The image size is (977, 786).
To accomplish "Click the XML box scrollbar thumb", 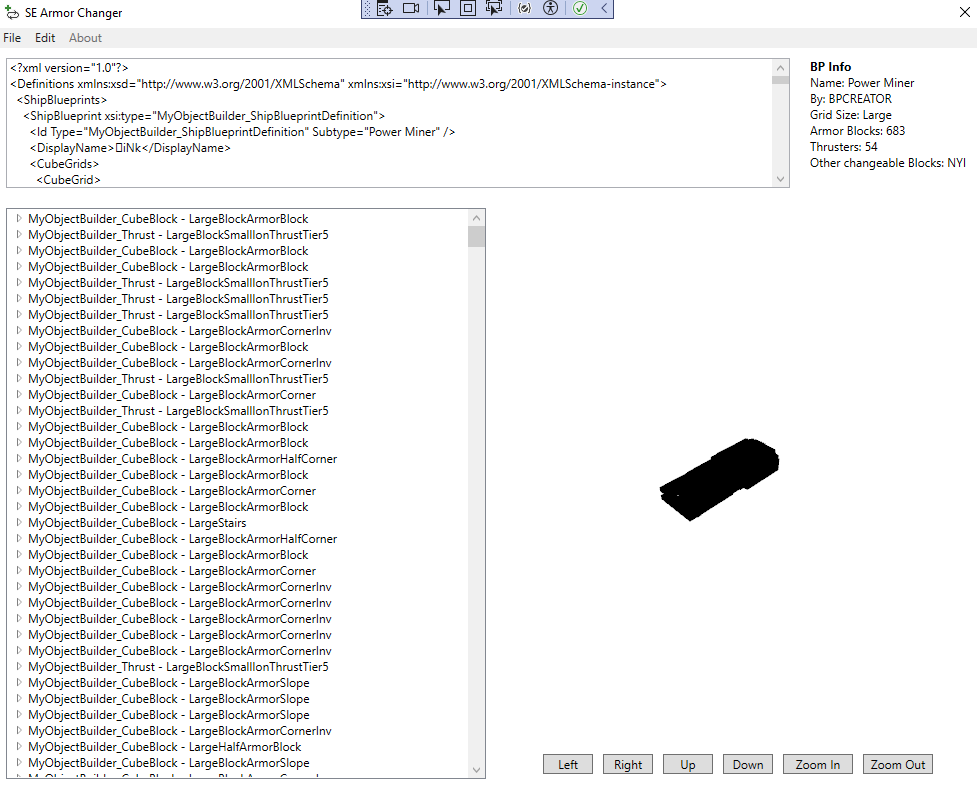I will [780, 79].
